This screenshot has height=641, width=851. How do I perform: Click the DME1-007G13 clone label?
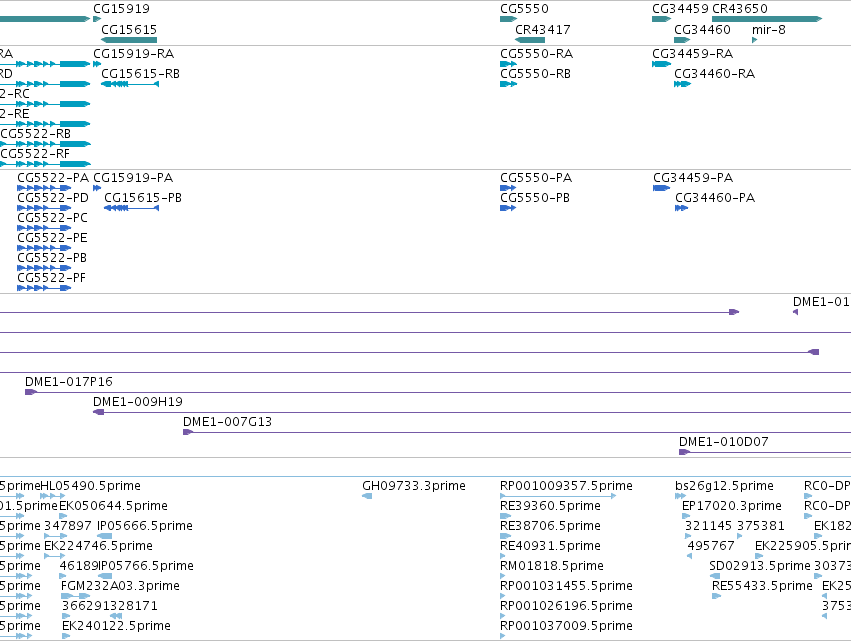pyautogui.click(x=227, y=422)
